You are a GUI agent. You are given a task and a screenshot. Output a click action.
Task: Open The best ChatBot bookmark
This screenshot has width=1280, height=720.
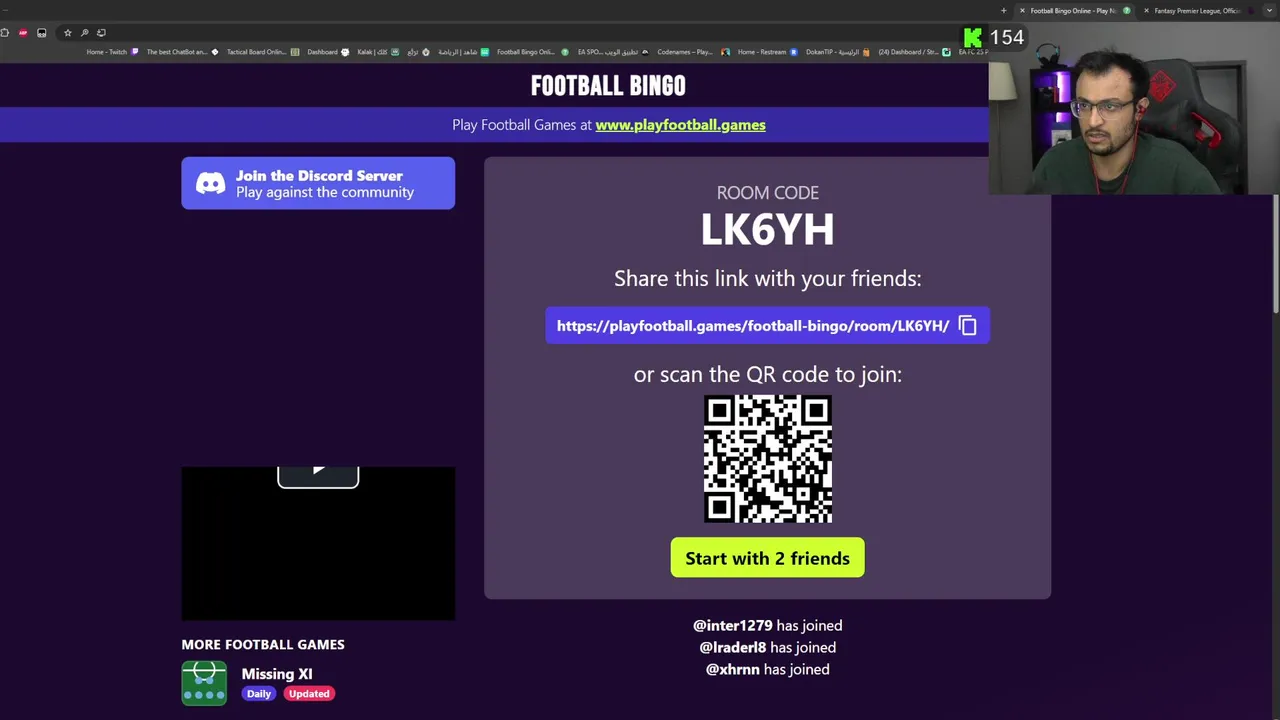click(x=182, y=52)
